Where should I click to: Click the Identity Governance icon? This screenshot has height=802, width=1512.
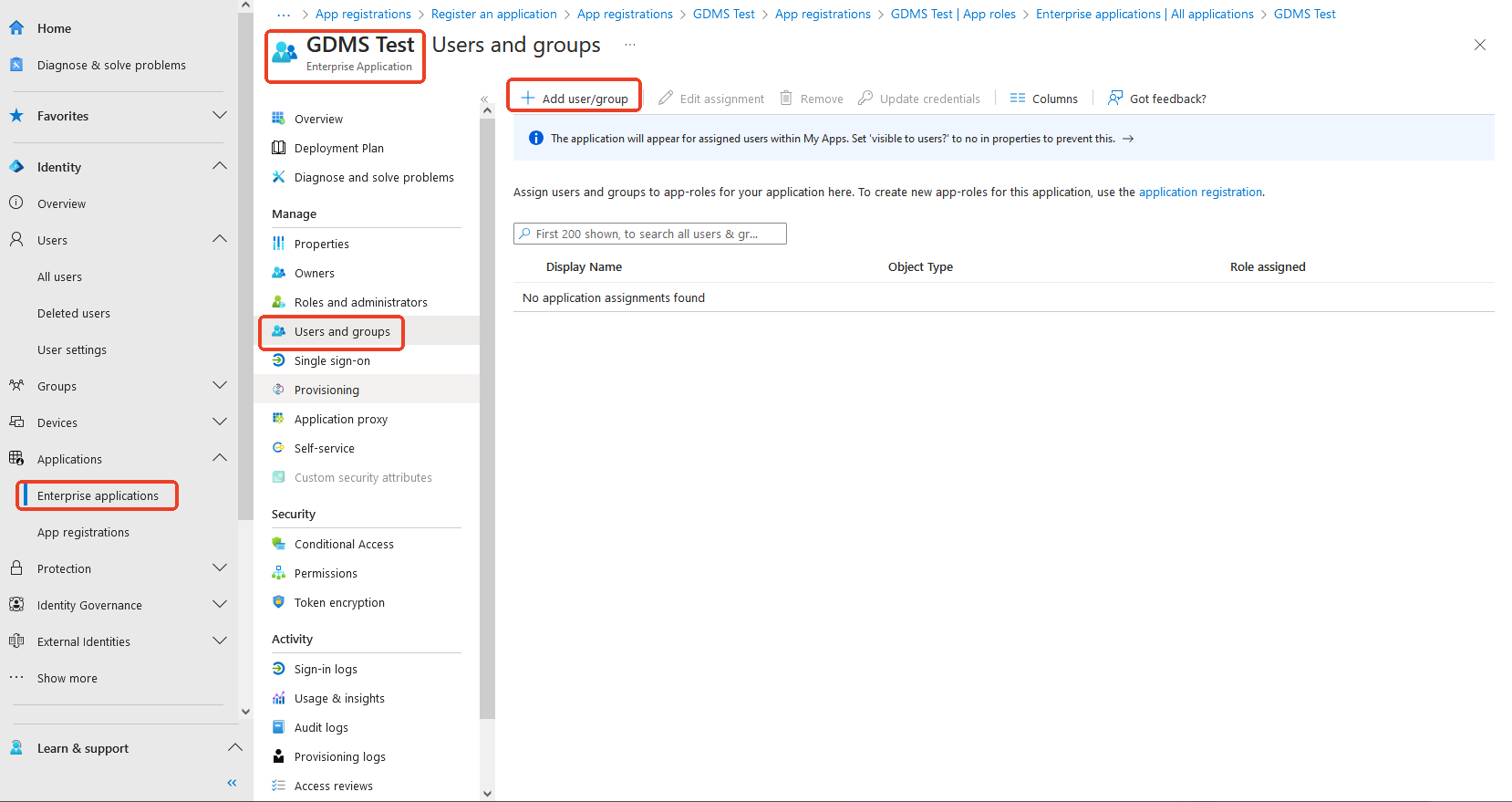[x=16, y=605]
